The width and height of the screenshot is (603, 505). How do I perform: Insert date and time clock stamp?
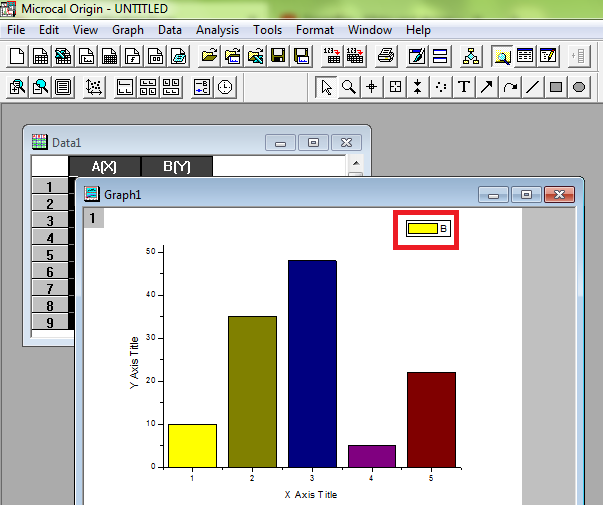point(226,87)
